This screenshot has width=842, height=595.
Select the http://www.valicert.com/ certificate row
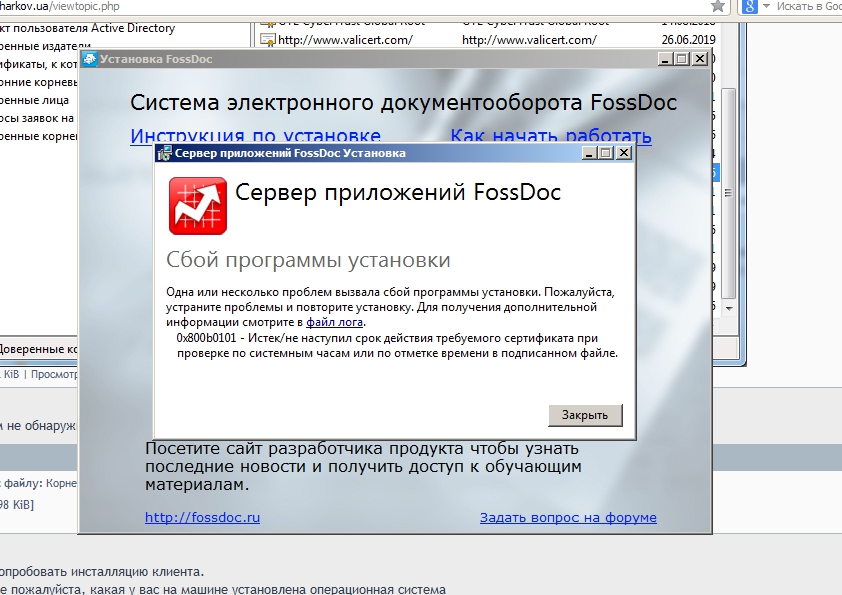(x=487, y=40)
